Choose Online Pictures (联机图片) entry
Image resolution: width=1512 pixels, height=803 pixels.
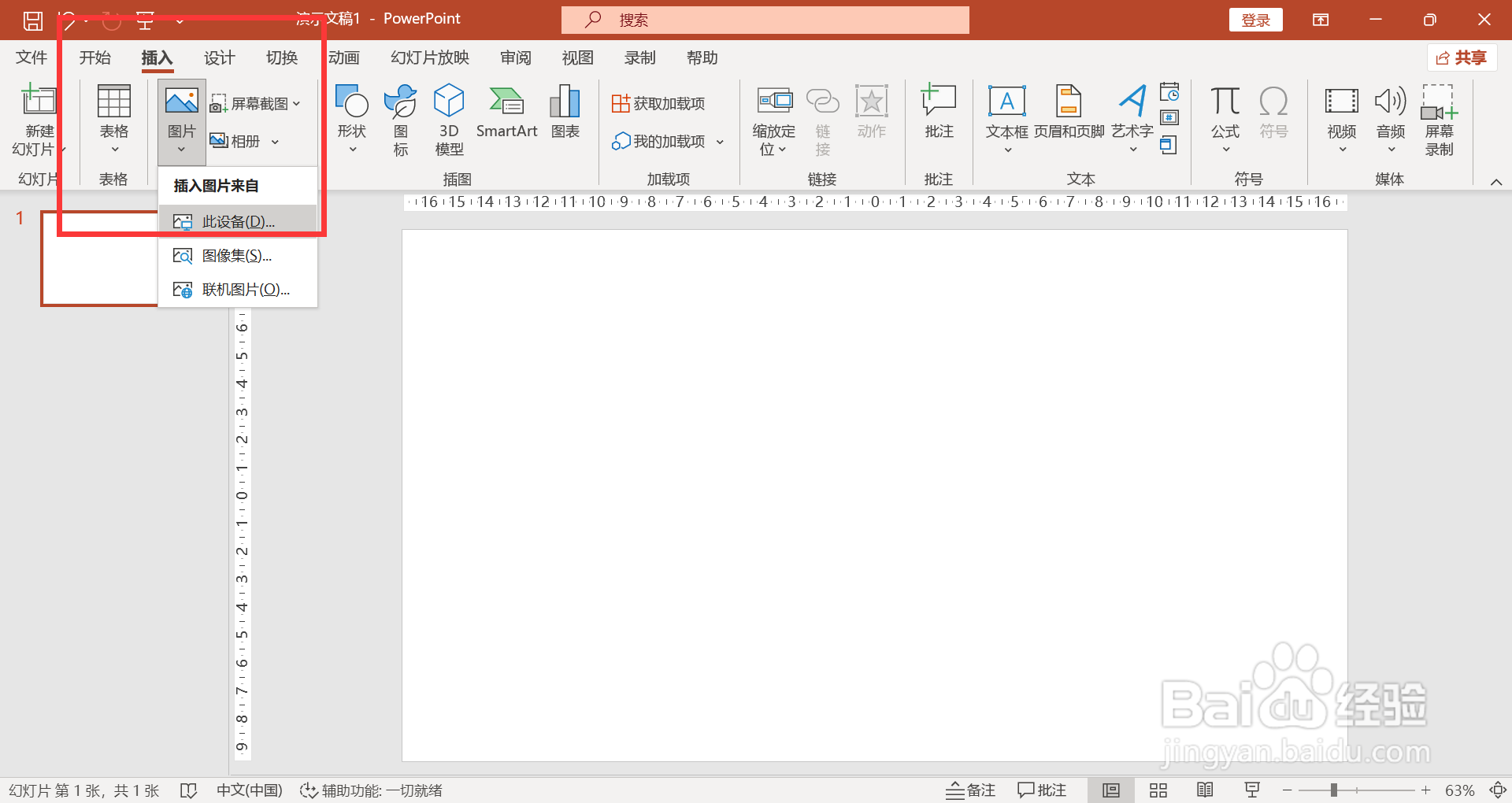point(238,290)
